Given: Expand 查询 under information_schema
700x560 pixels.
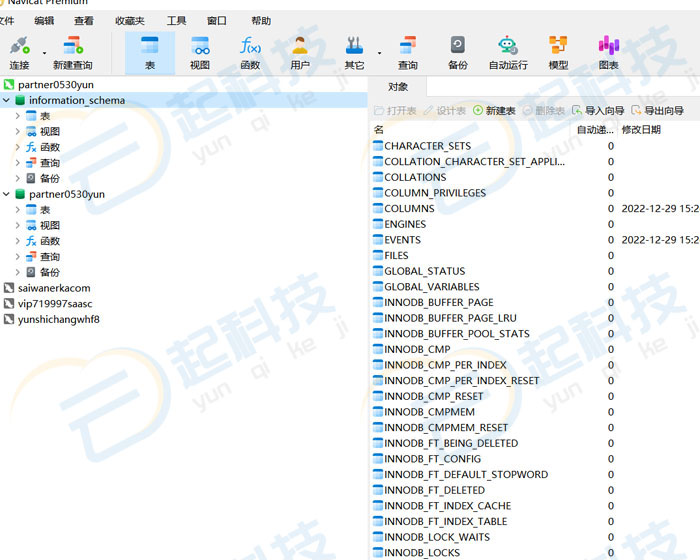Looking at the screenshot, I should [17, 163].
